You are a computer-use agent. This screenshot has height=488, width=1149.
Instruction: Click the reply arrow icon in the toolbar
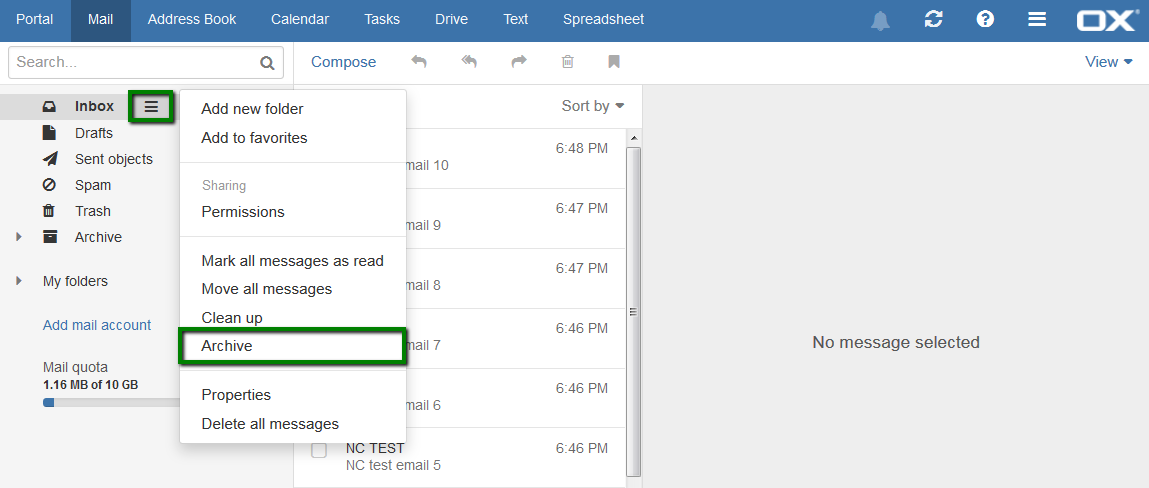(x=418, y=62)
